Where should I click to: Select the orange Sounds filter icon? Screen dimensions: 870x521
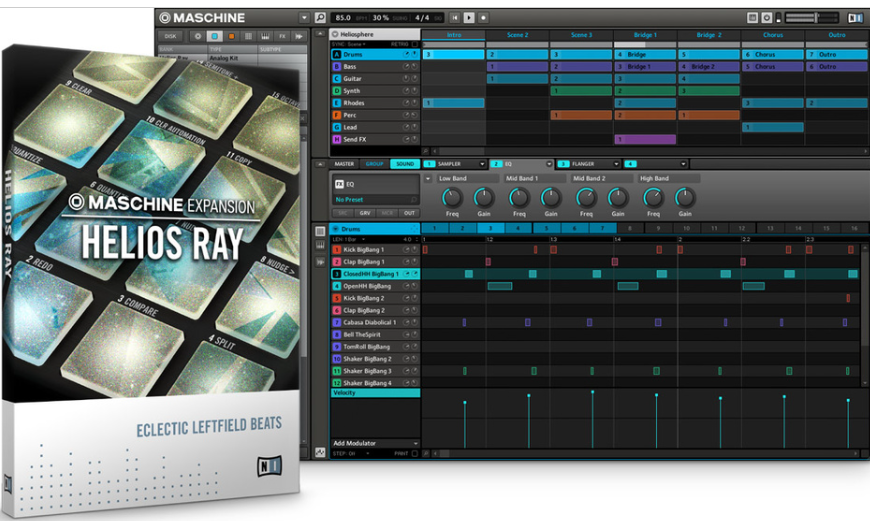[x=231, y=36]
